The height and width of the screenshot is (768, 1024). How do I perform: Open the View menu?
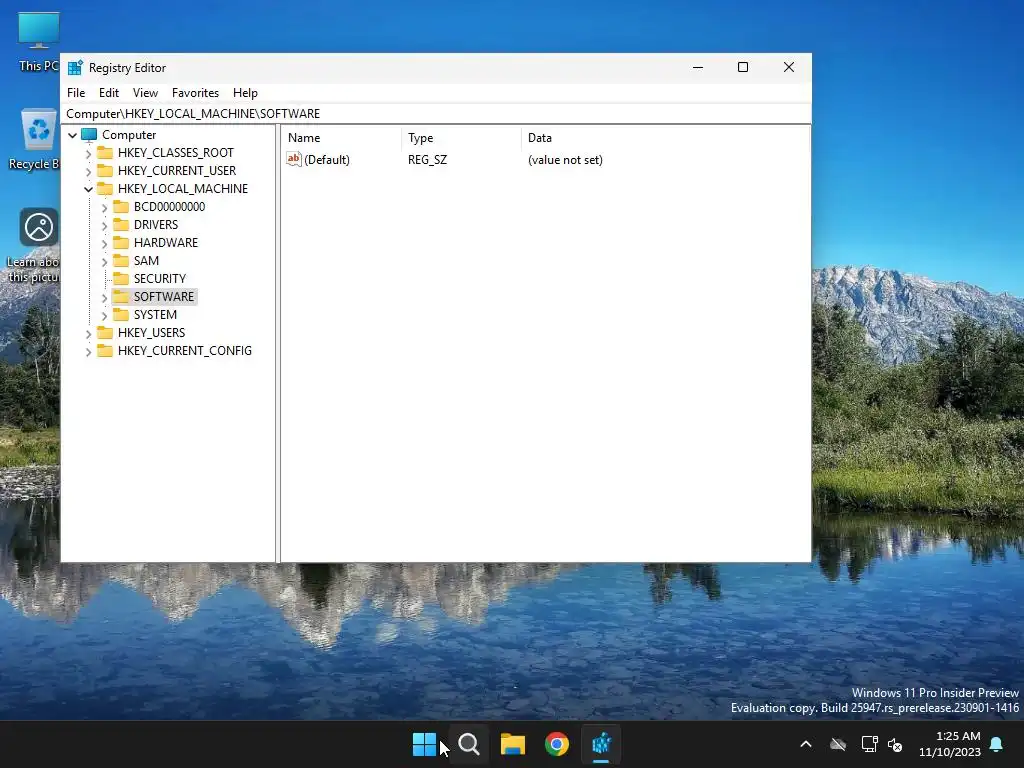(x=145, y=93)
